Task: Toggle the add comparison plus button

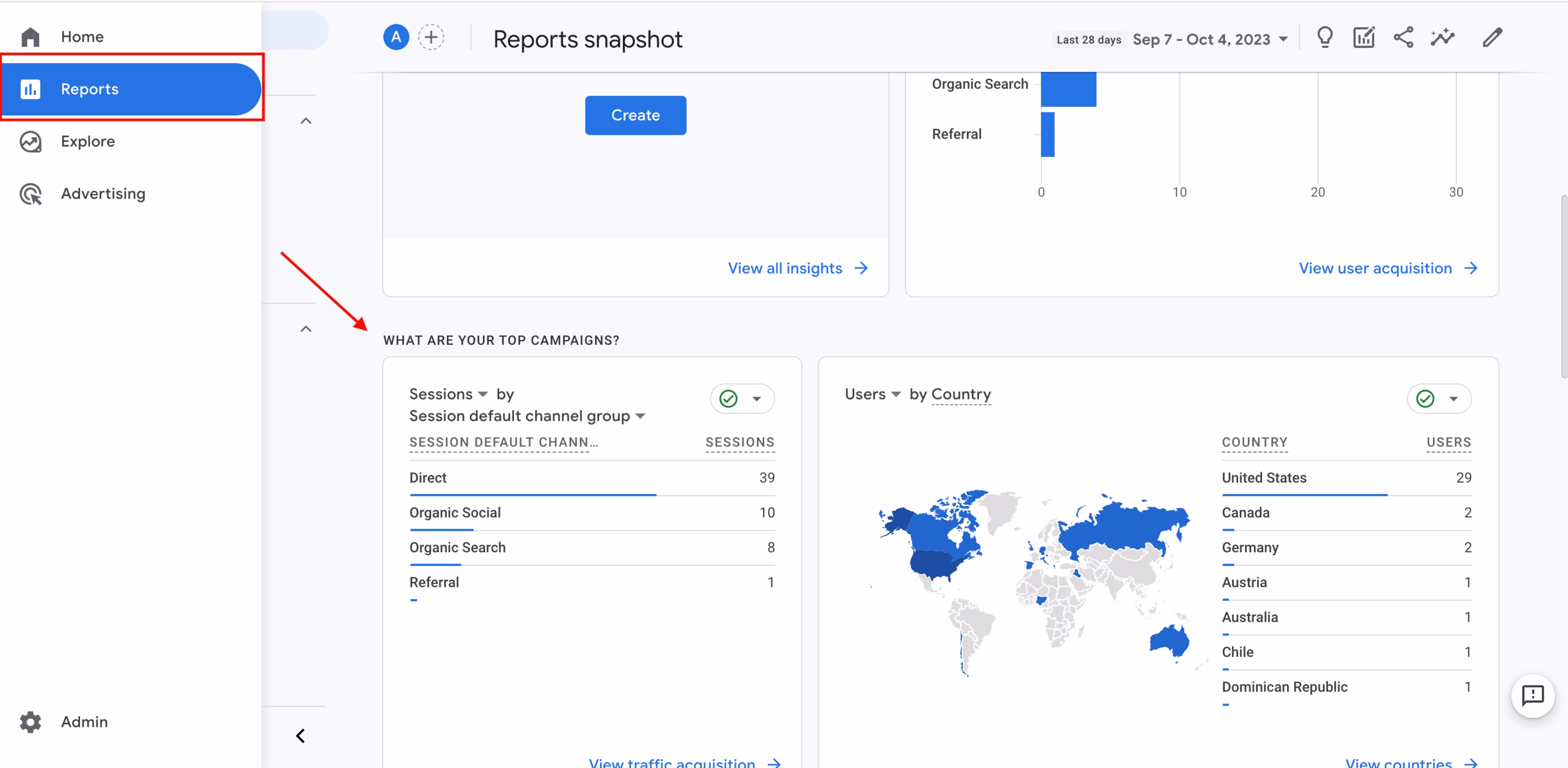Action: pos(432,37)
